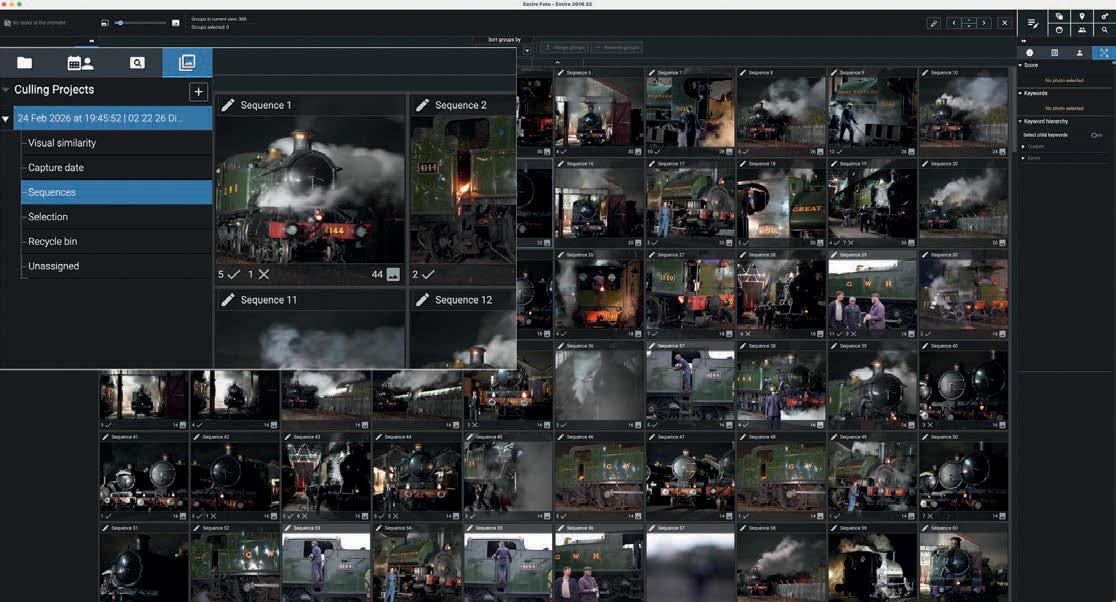The width and height of the screenshot is (1116, 602).
Task: Open the Sequence 29 GWR men thumbnail
Action: point(872,295)
